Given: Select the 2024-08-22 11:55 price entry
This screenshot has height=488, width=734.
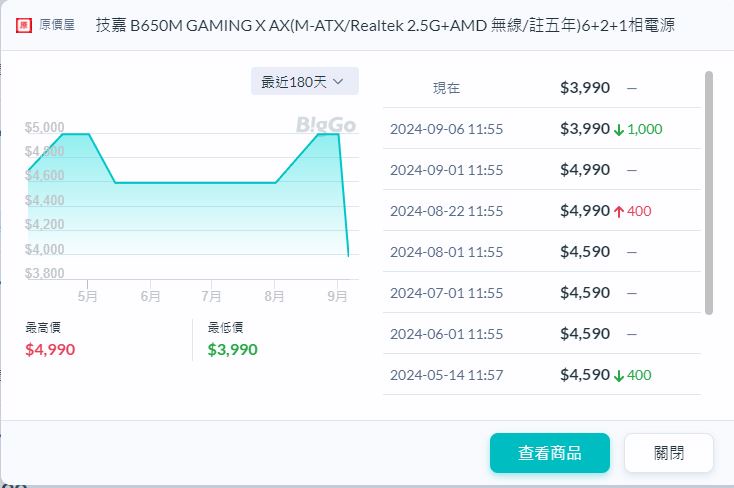Looking at the screenshot, I should pyautogui.click(x=446, y=211).
